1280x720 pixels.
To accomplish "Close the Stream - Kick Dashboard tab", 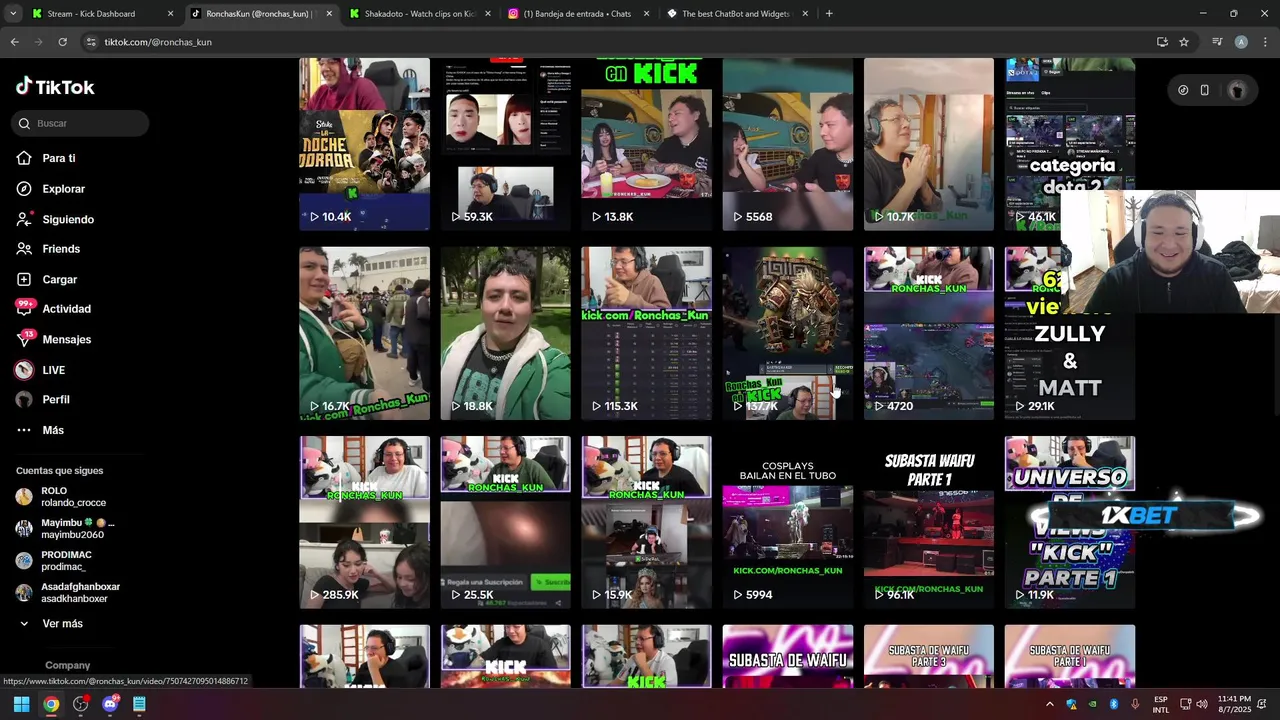I will tap(170, 14).
